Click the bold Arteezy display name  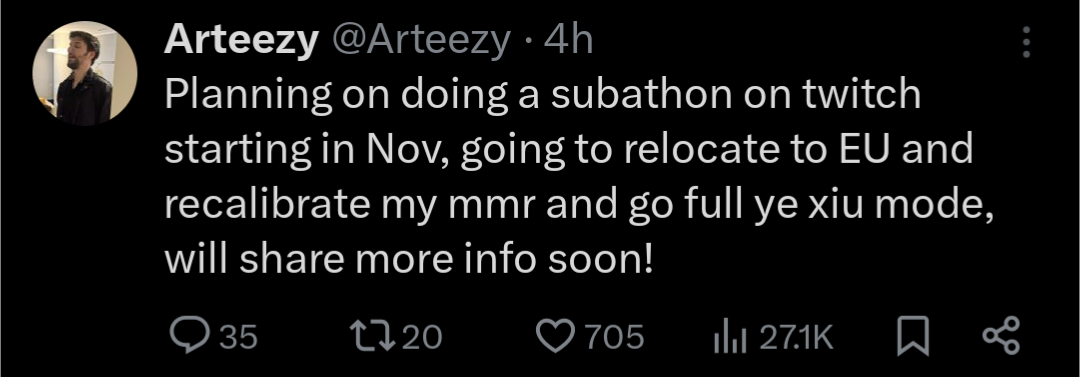click(x=241, y=41)
